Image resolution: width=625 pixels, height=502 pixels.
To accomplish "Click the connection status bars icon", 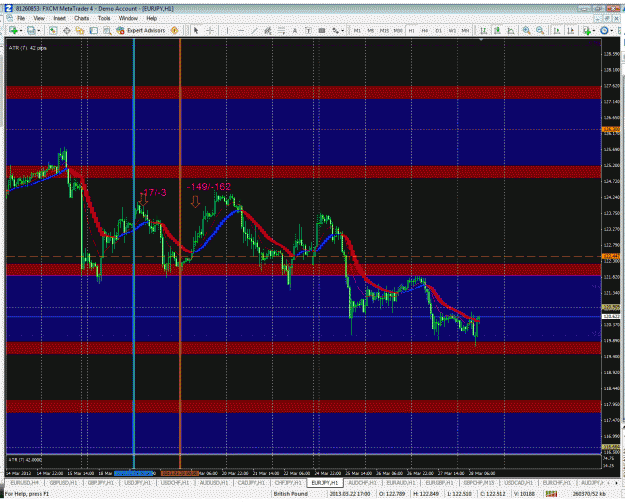I will point(551,494).
